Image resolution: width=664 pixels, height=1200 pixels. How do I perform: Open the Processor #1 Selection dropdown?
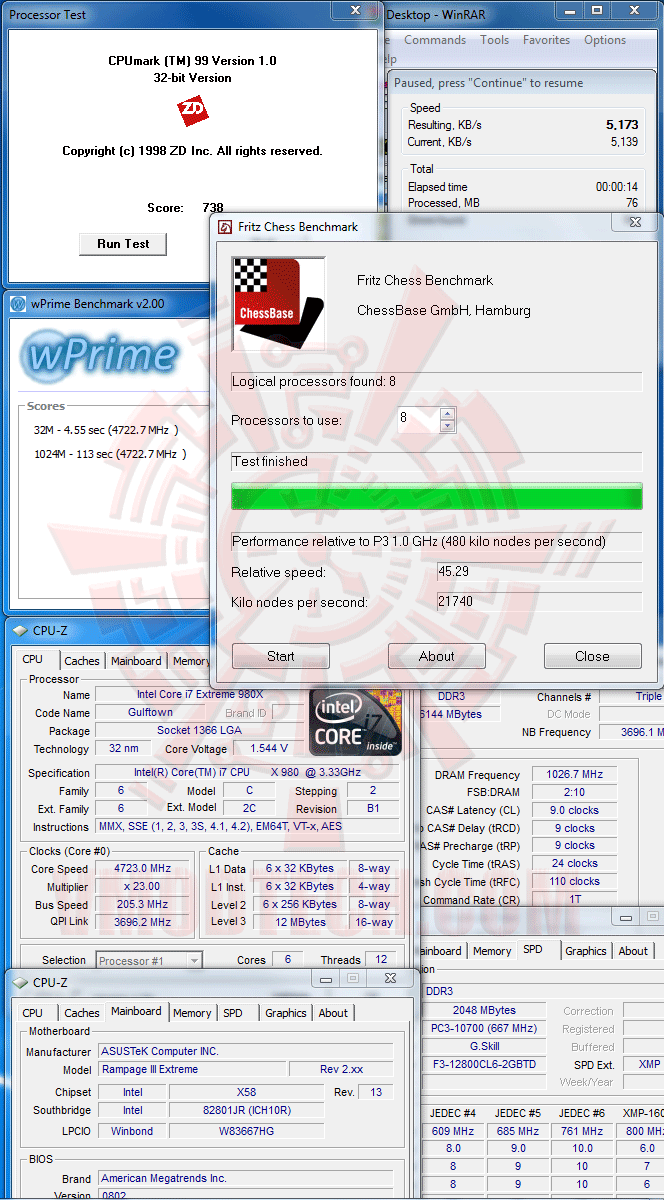[x=148, y=960]
